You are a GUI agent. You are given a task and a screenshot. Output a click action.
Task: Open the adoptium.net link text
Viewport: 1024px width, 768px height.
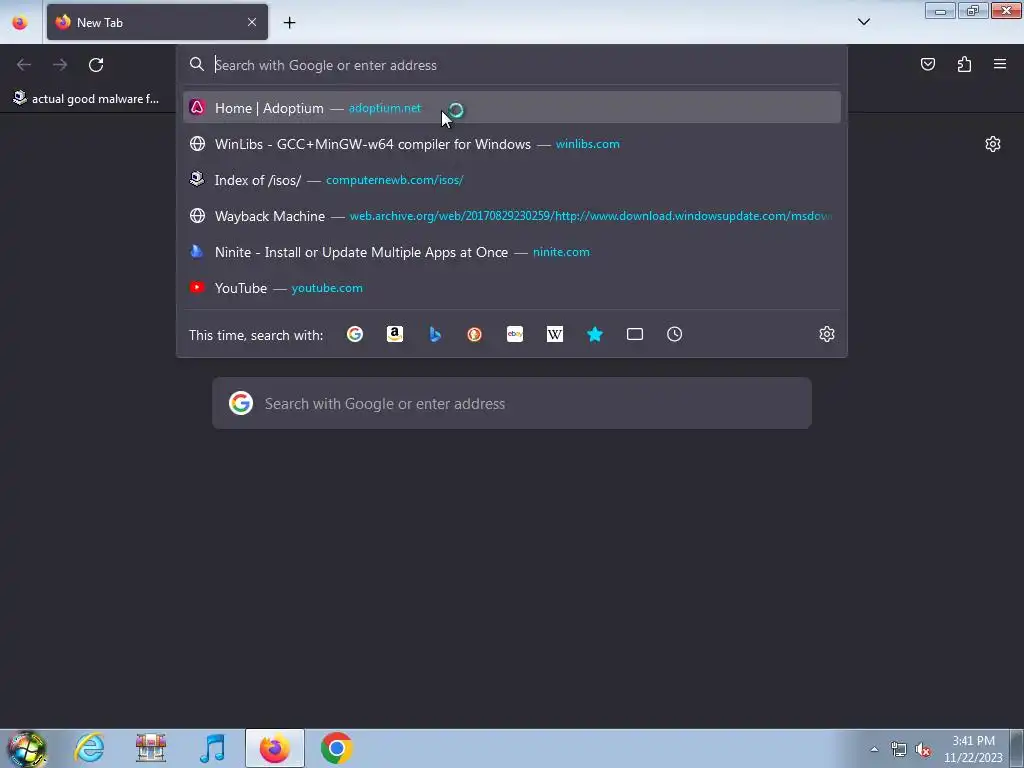[385, 108]
